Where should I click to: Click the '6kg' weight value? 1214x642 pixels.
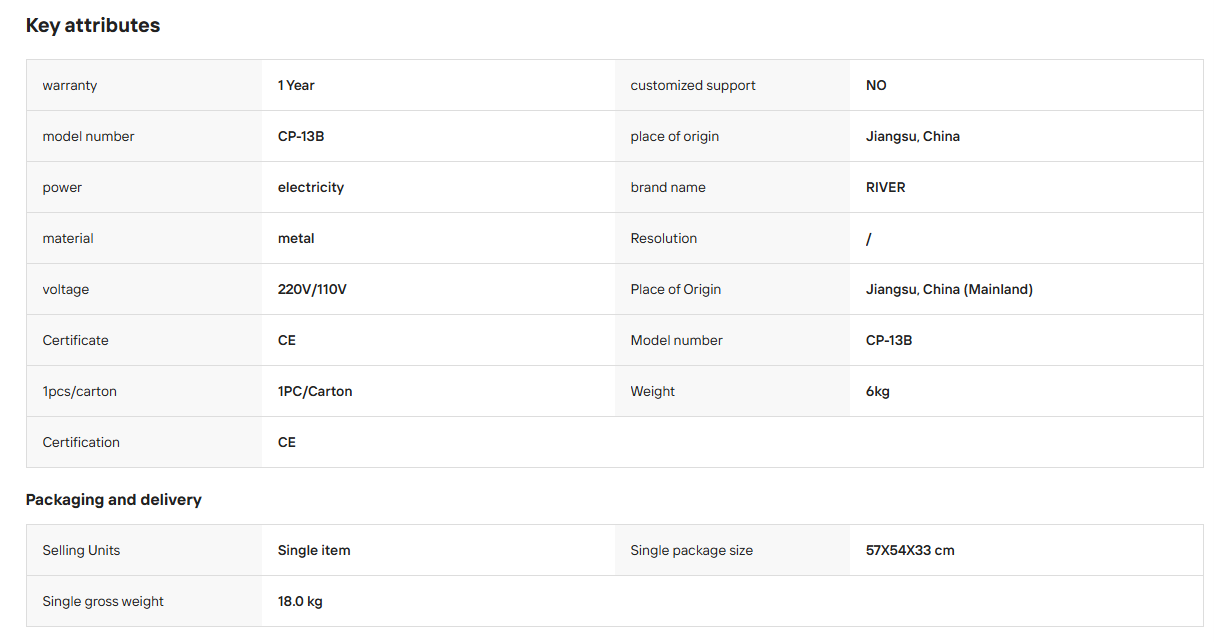pos(878,391)
